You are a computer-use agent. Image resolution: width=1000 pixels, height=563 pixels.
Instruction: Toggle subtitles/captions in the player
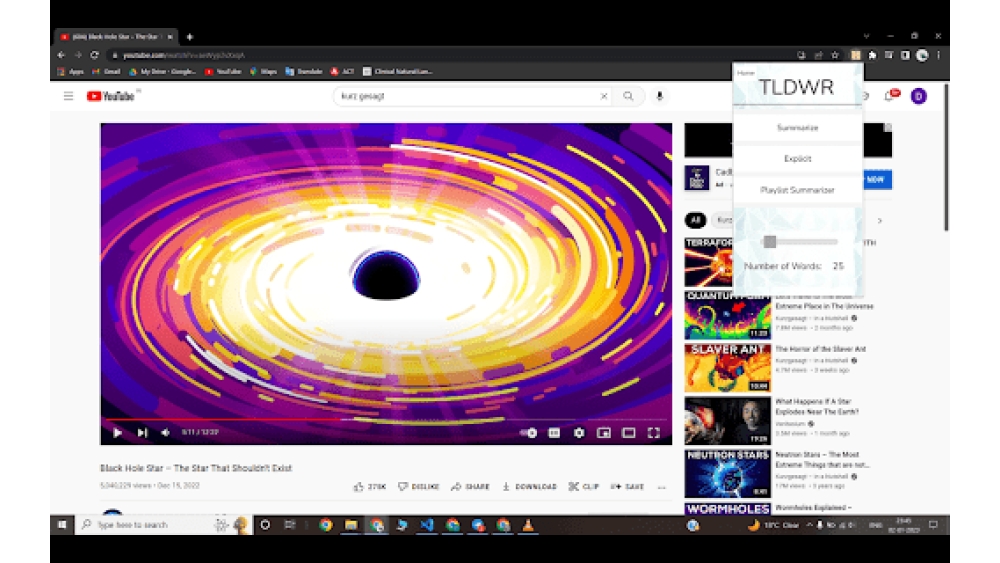coord(554,432)
